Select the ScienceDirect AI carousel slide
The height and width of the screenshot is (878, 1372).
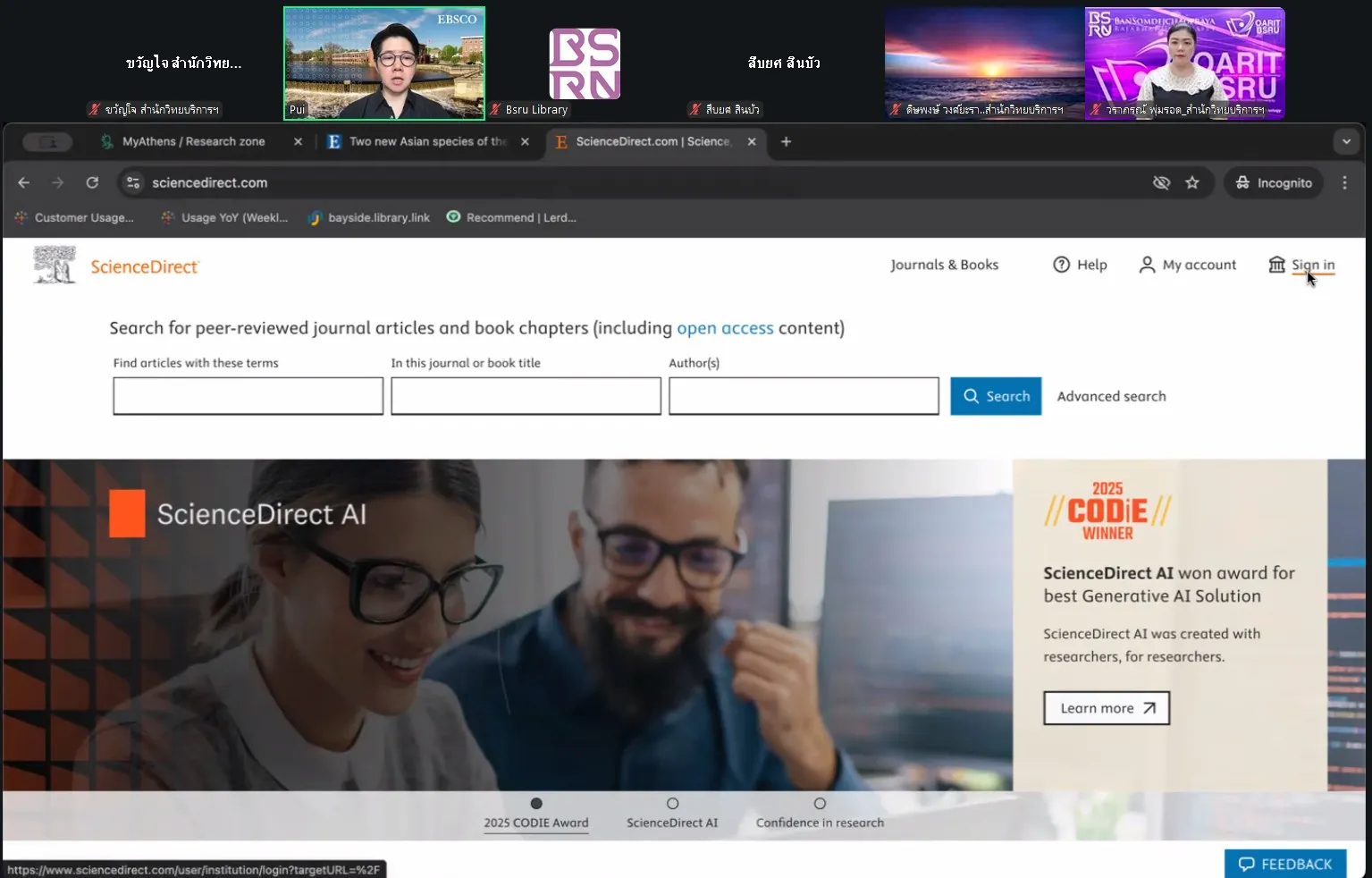pos(672,814)
